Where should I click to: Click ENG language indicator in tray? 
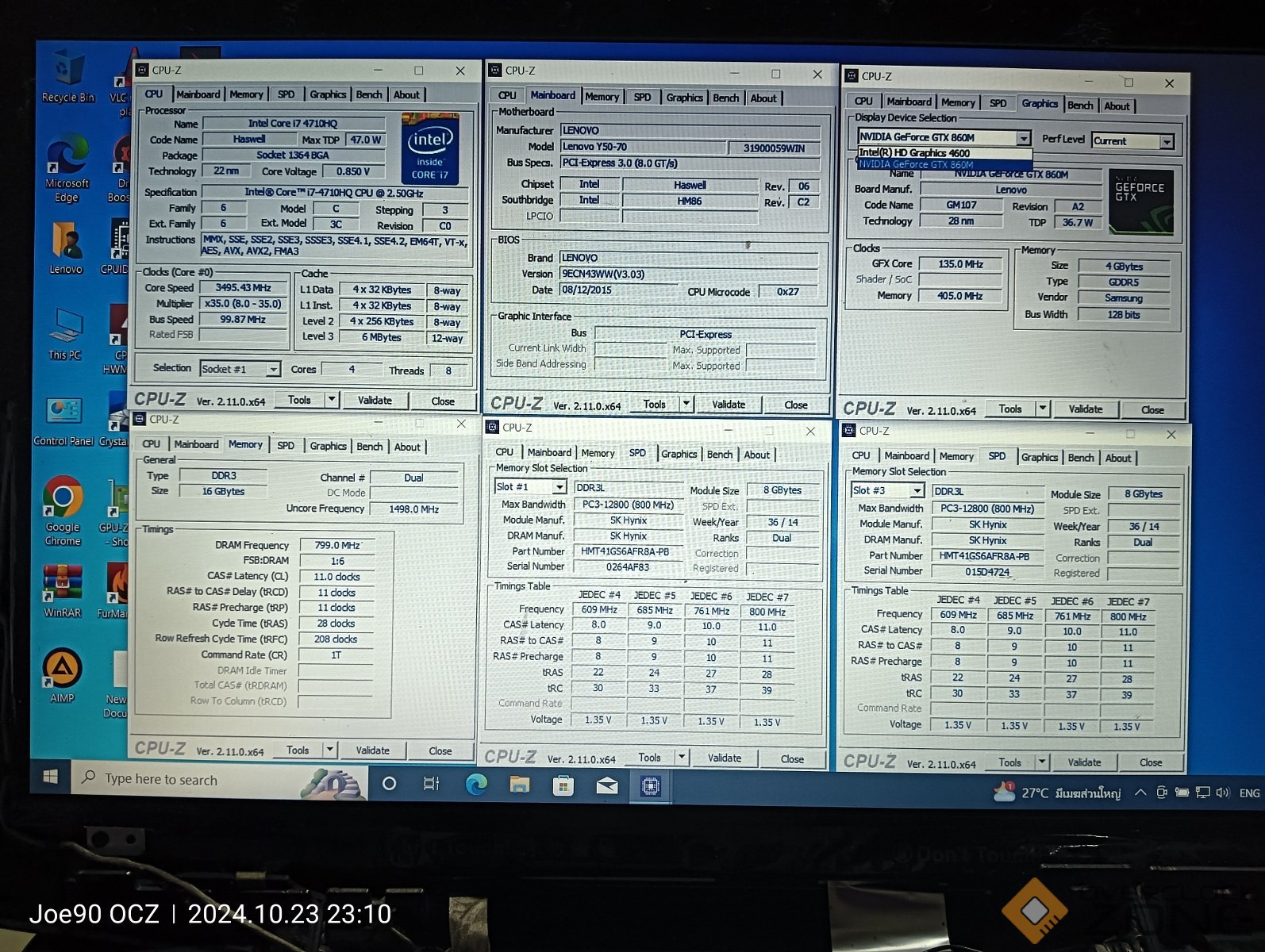coord(1249,793)
